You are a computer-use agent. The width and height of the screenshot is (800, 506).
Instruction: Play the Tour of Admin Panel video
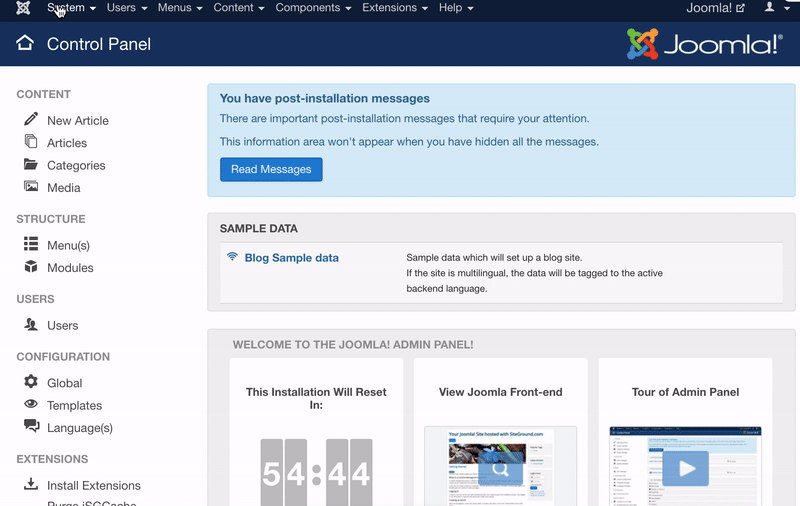685,468
